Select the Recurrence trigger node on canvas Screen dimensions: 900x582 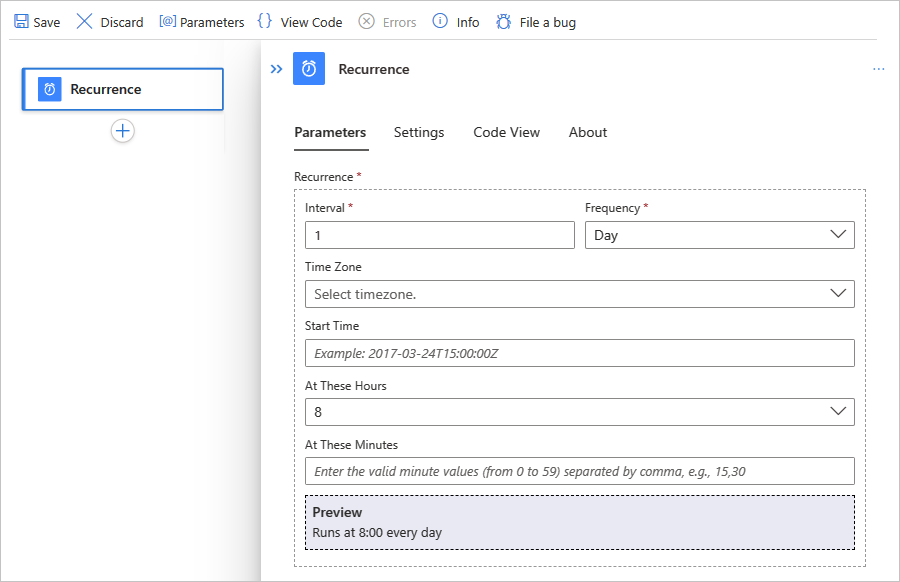[x=122, y=89]
